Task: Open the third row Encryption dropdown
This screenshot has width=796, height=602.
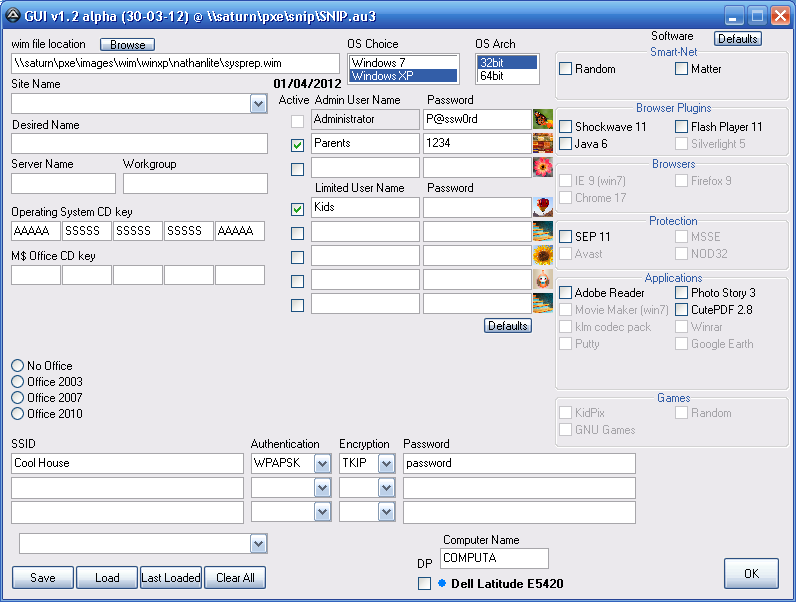Action: tap(386, 512)
